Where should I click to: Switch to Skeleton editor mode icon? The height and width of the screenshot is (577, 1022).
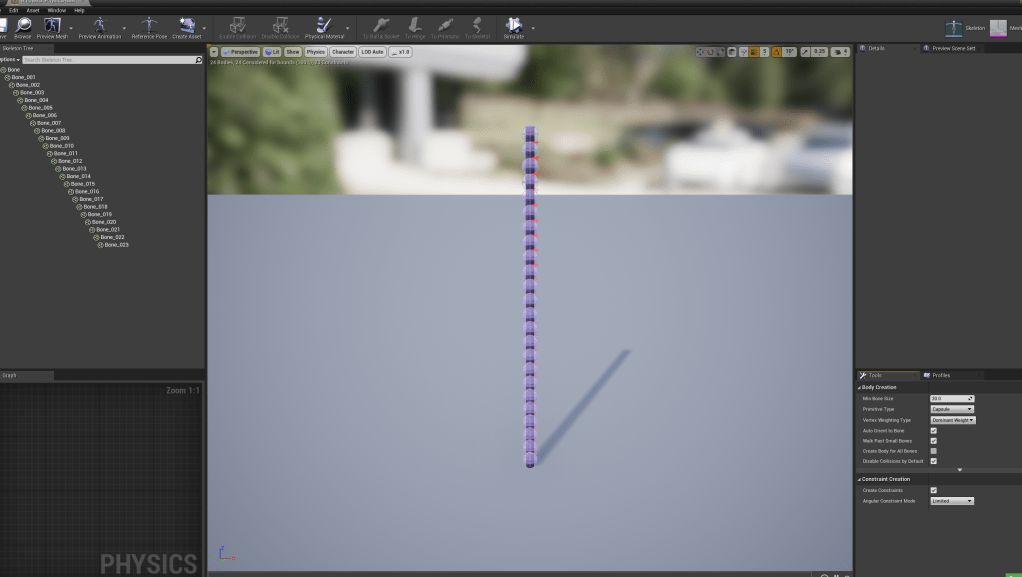[956, 27]
